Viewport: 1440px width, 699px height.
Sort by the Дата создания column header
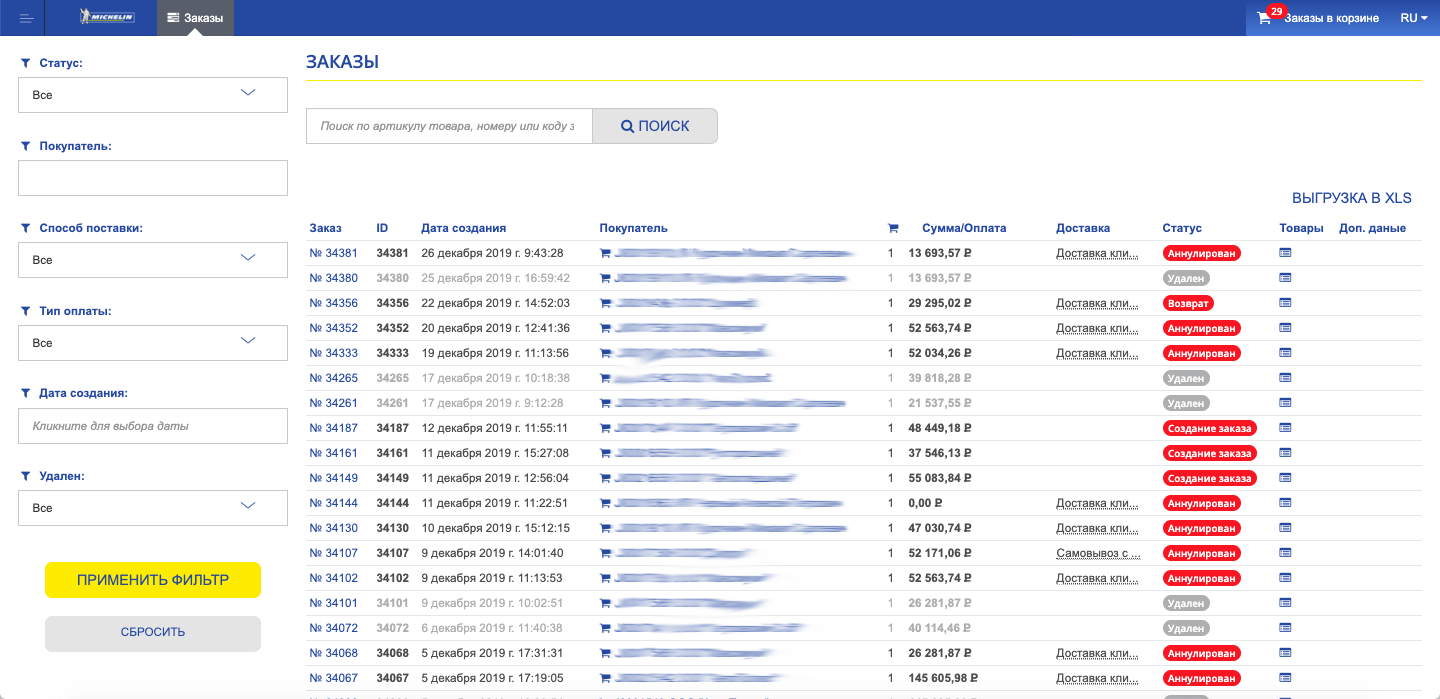(463, 228)
